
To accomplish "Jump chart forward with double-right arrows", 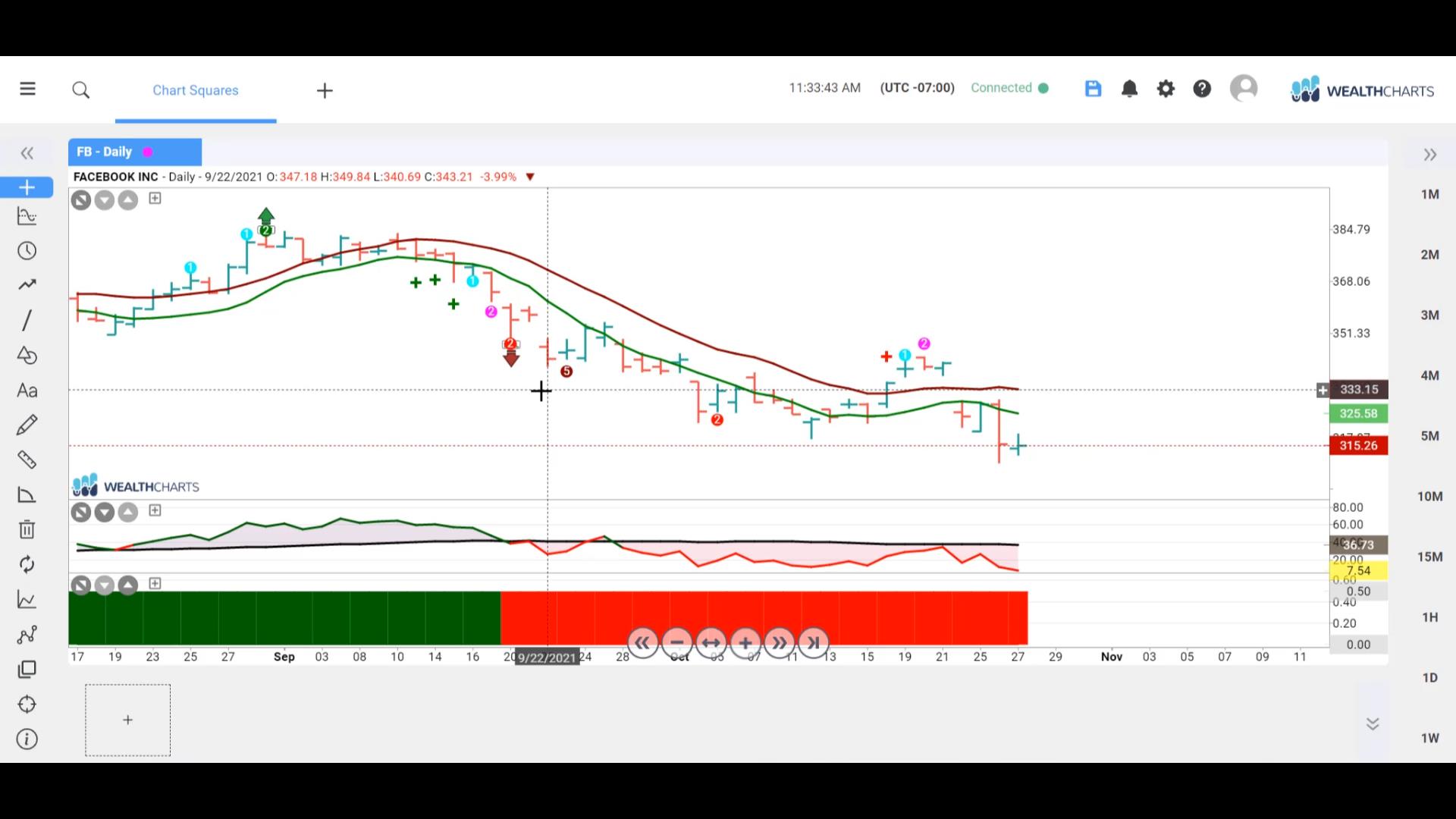I will pyautogui.click(x=780, y=643).
